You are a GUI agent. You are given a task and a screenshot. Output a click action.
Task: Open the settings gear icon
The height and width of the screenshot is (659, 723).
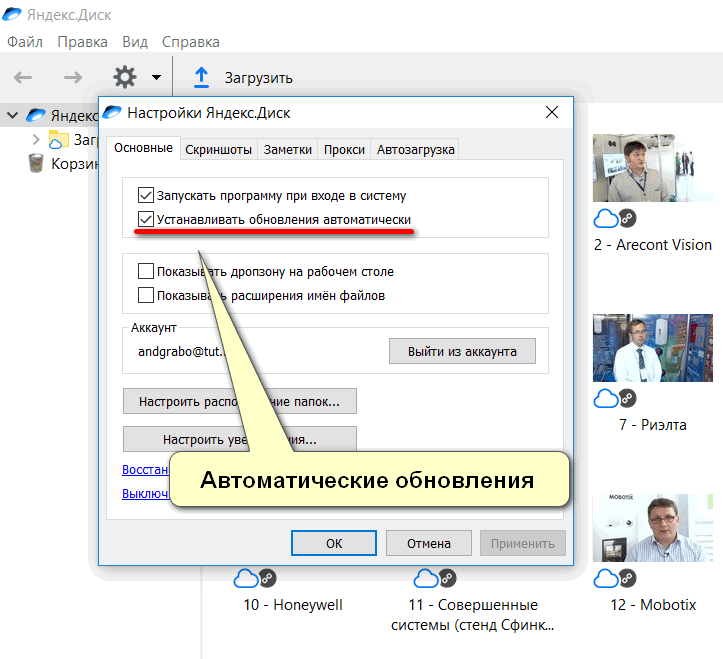pyautogui.click(x=125, y=77)
